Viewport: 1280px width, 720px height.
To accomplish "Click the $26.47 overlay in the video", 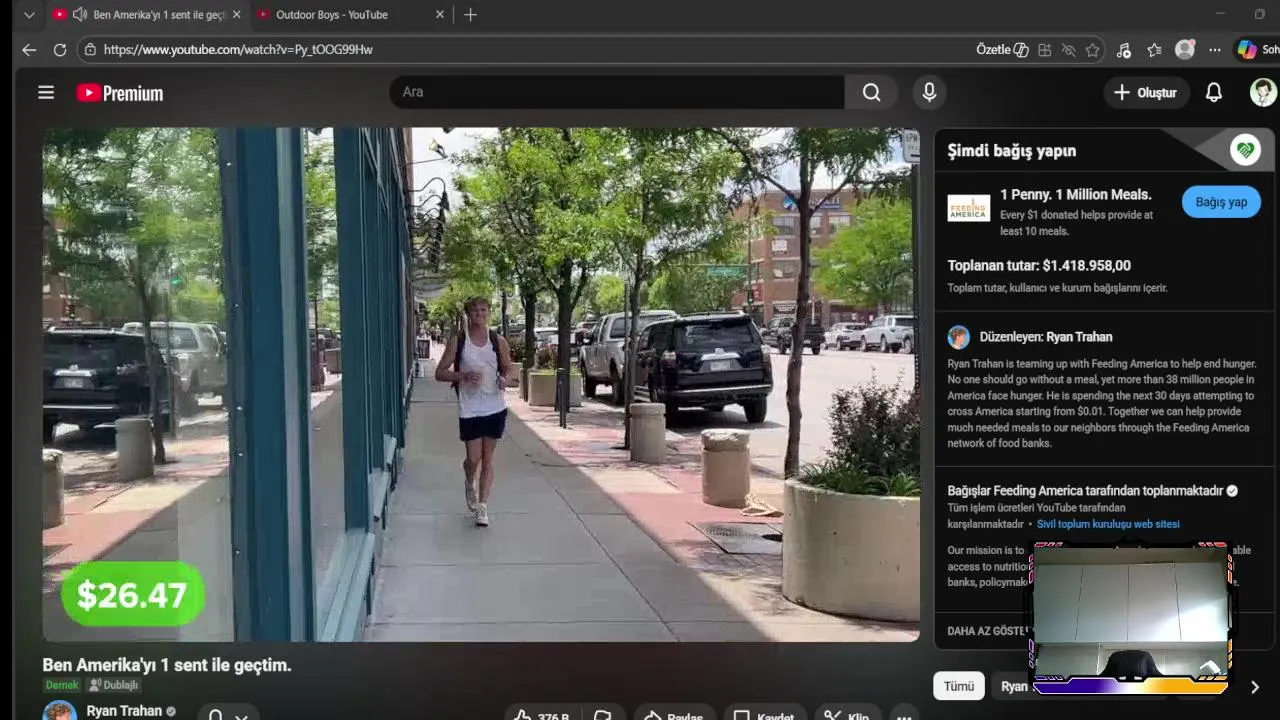I will (x=132, y=595).
